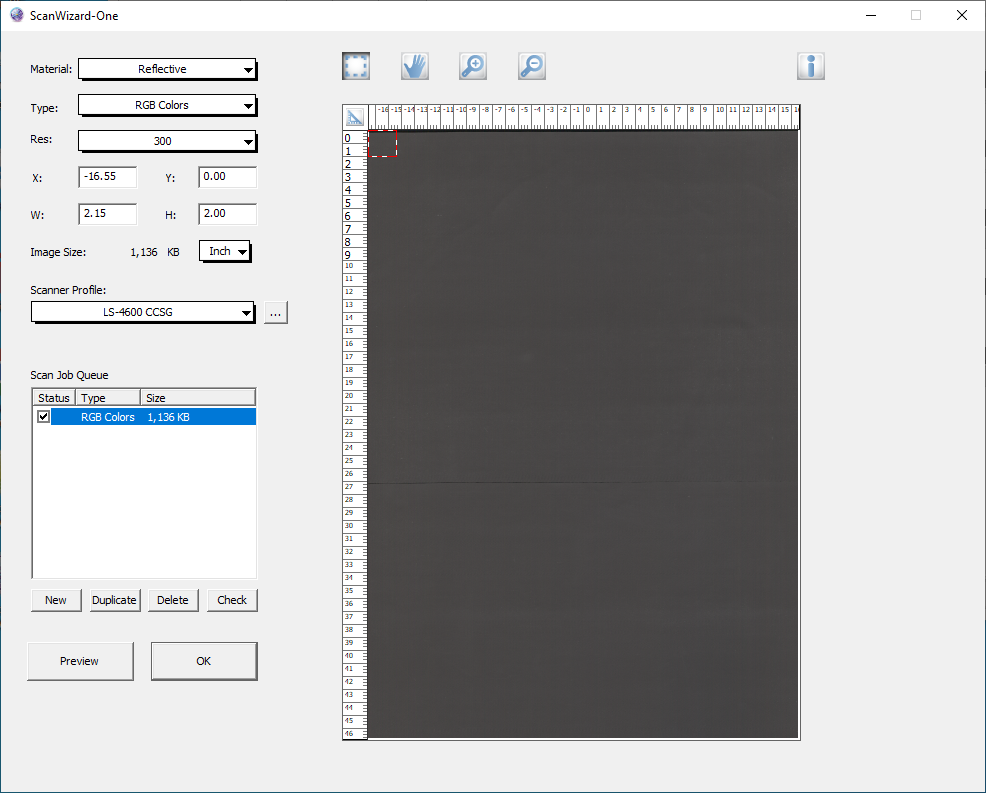Select the selection frame tool
The image size is (986, 793).
point(355,65)
